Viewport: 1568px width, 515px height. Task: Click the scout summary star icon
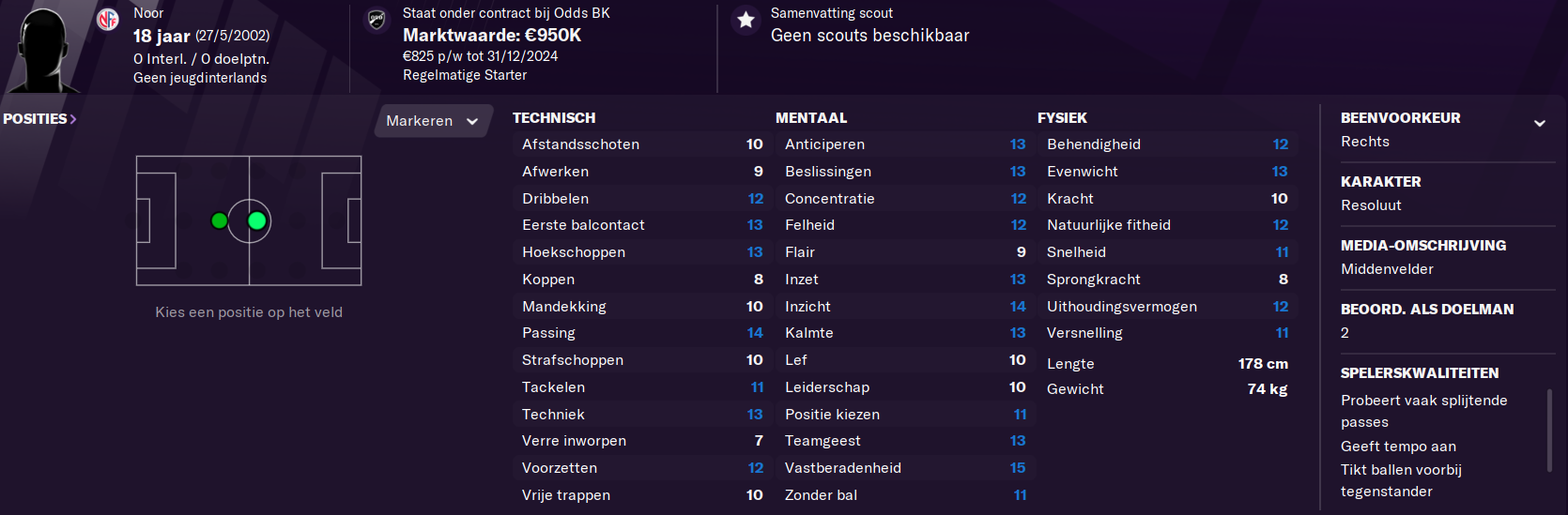click(746, 20)
